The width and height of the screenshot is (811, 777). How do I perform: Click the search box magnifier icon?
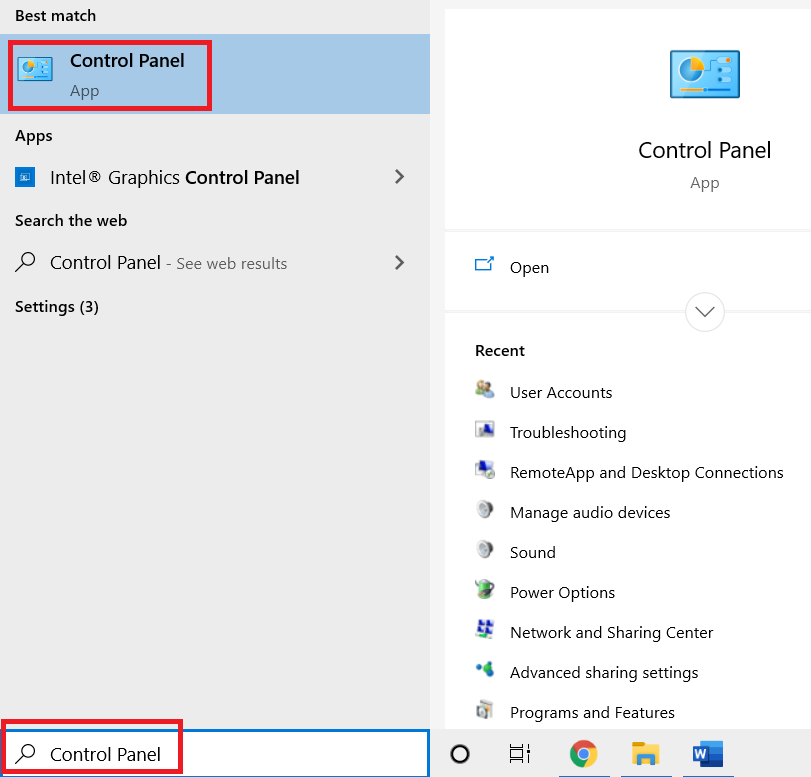tap(25, 754)
